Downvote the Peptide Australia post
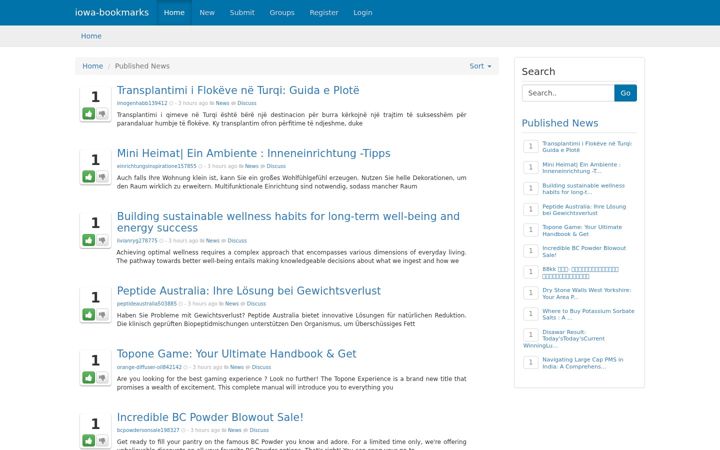 102,315
